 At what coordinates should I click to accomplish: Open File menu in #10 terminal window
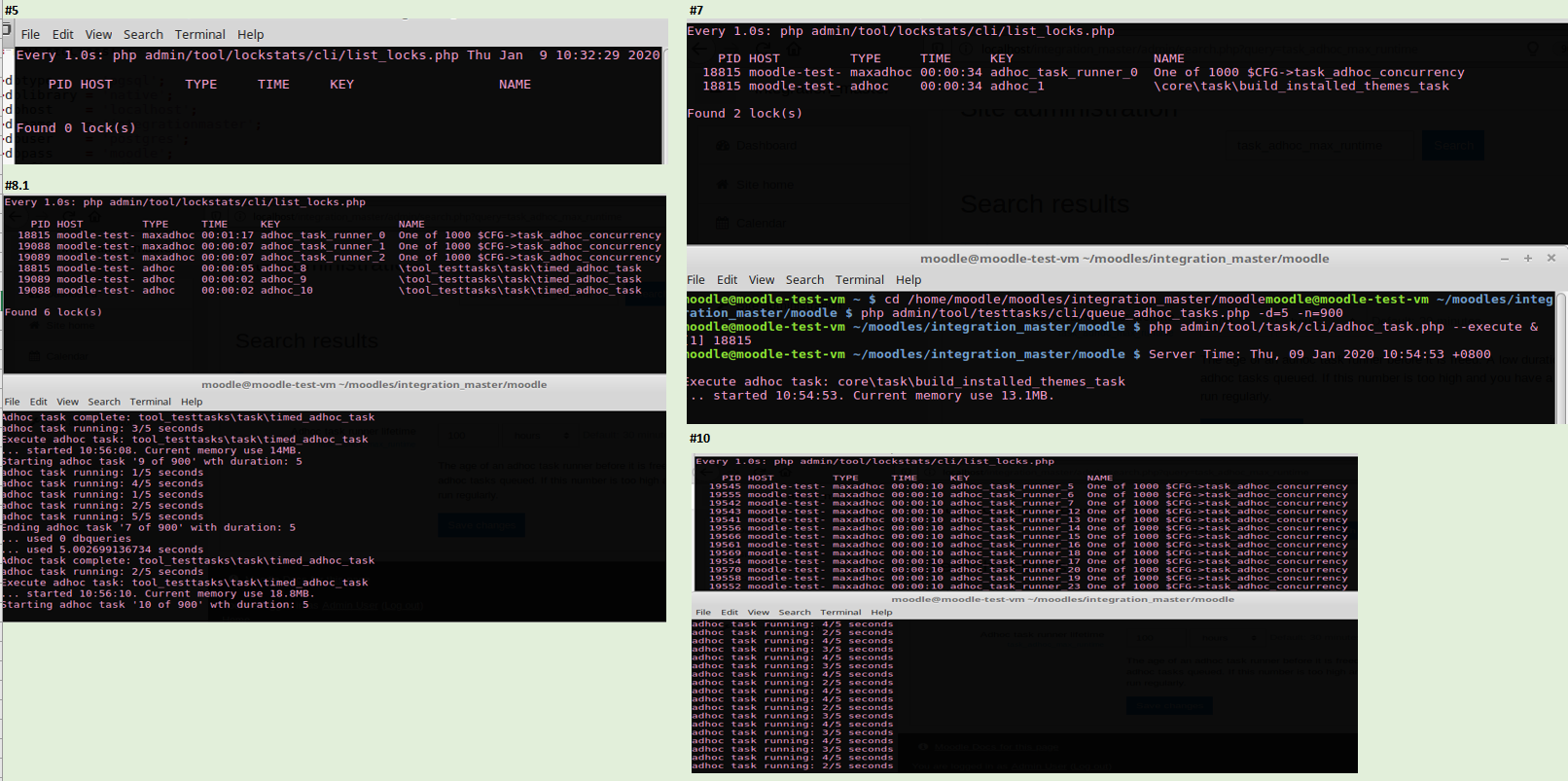click(703, 612)
